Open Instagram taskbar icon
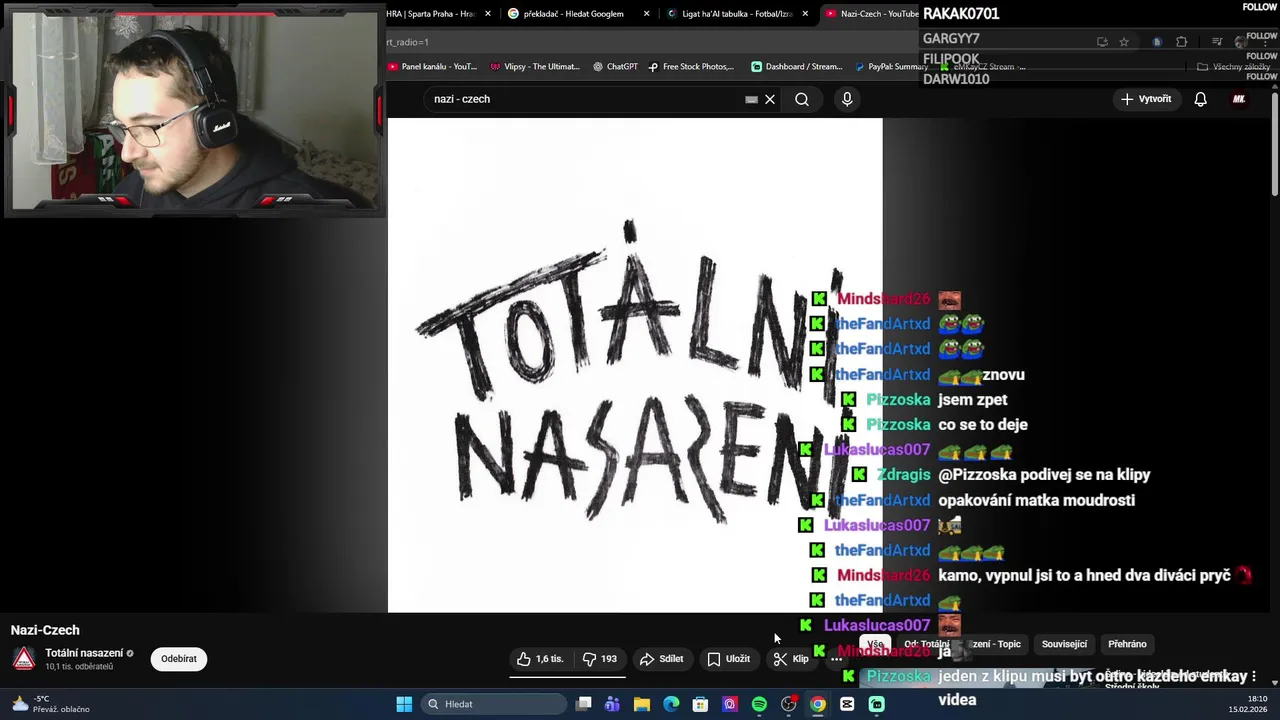The image size is (1280, 720). pyautogui.click(x=730, y=704)
